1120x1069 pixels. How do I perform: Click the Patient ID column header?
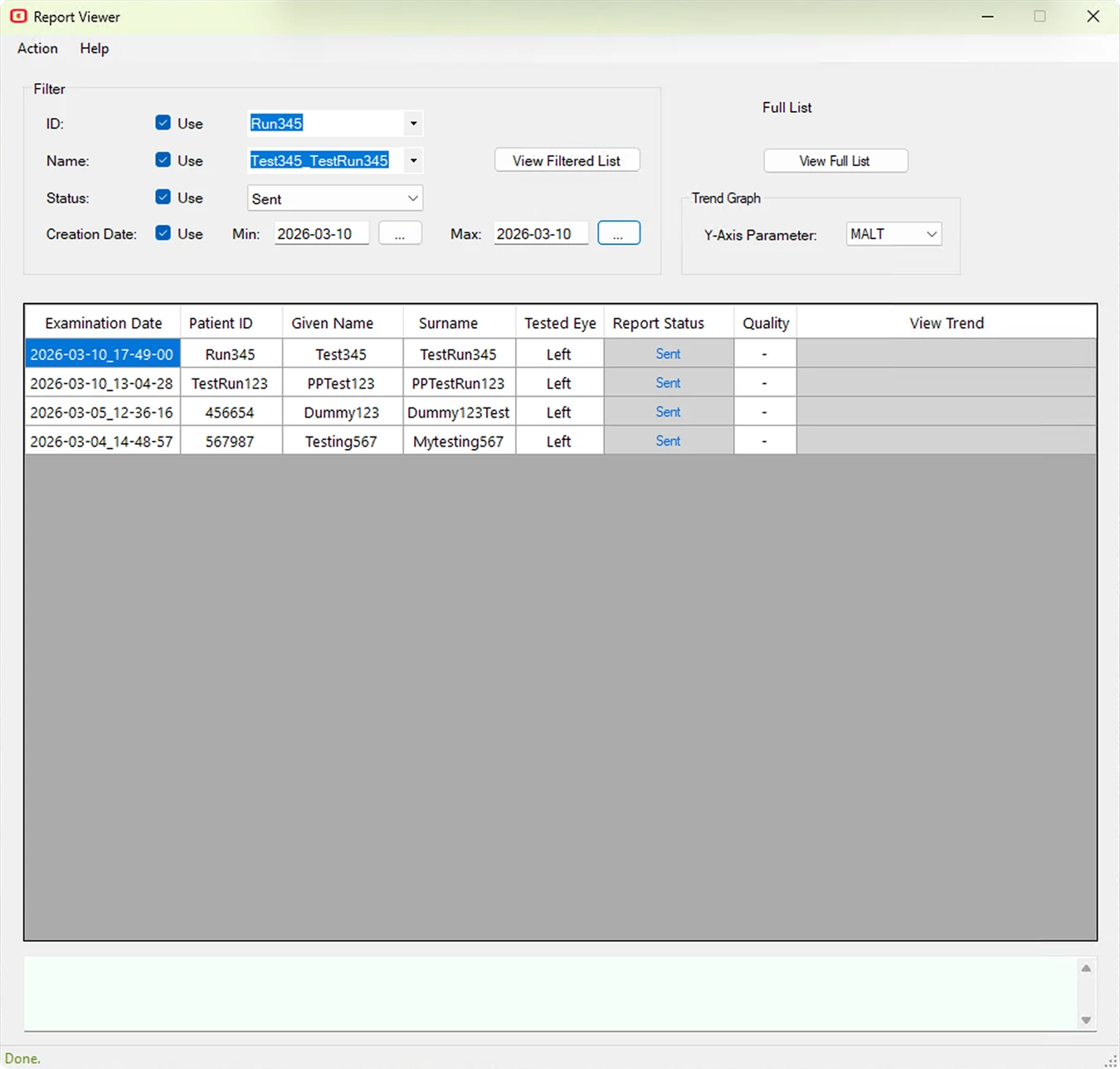[231, 323]
